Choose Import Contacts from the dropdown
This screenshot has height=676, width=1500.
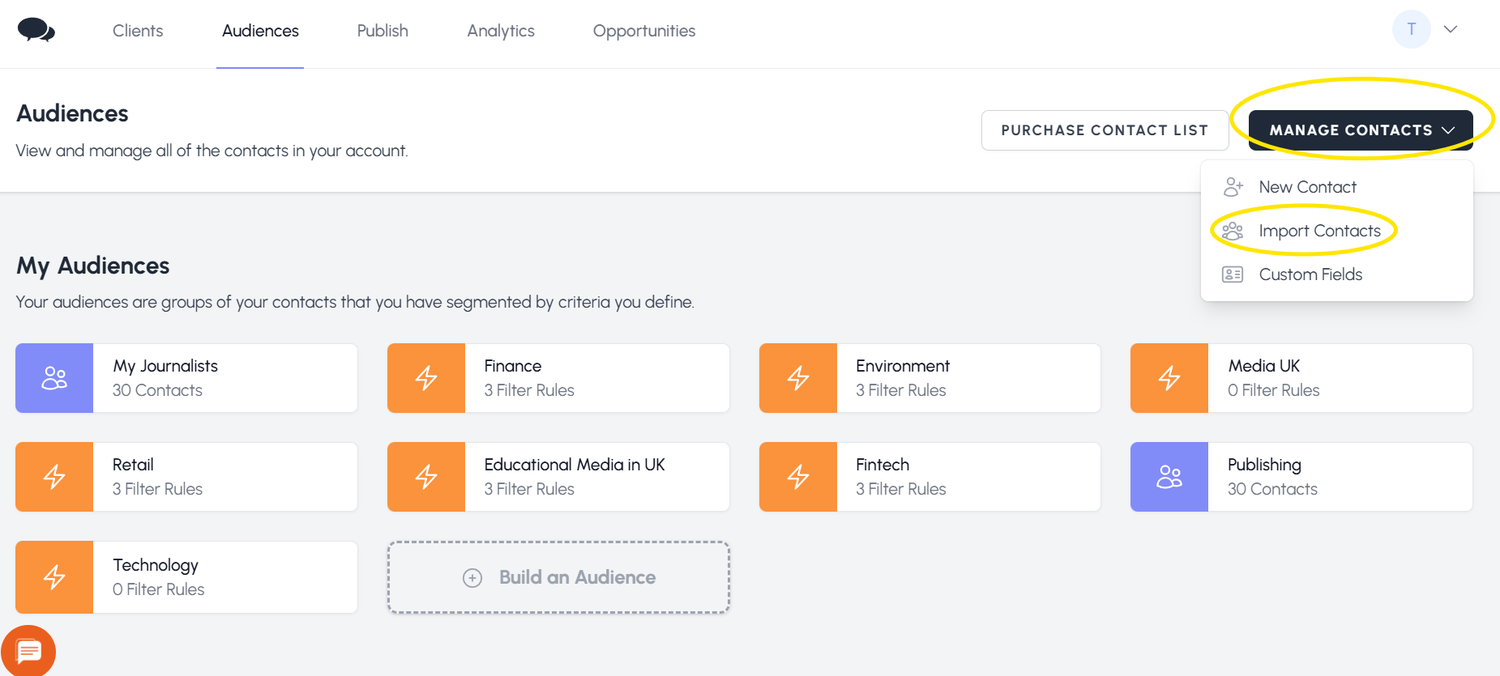tap(1319, 231)
